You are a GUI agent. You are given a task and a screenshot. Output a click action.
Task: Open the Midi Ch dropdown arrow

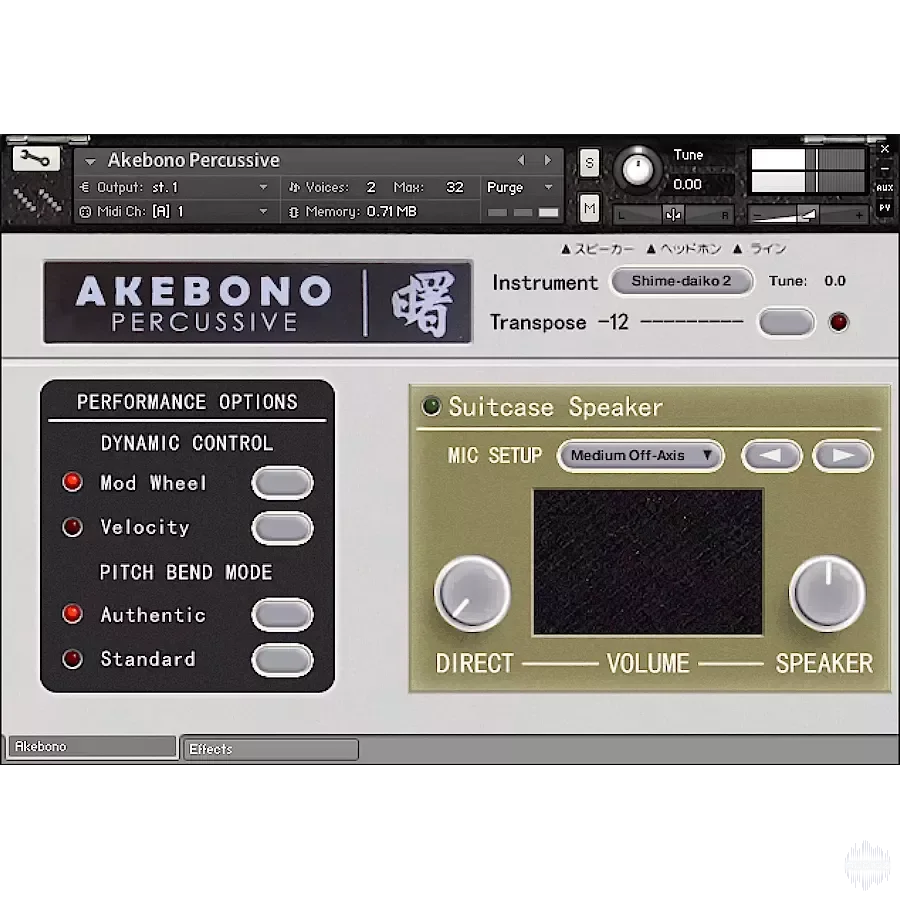click(x=263, y=211)
